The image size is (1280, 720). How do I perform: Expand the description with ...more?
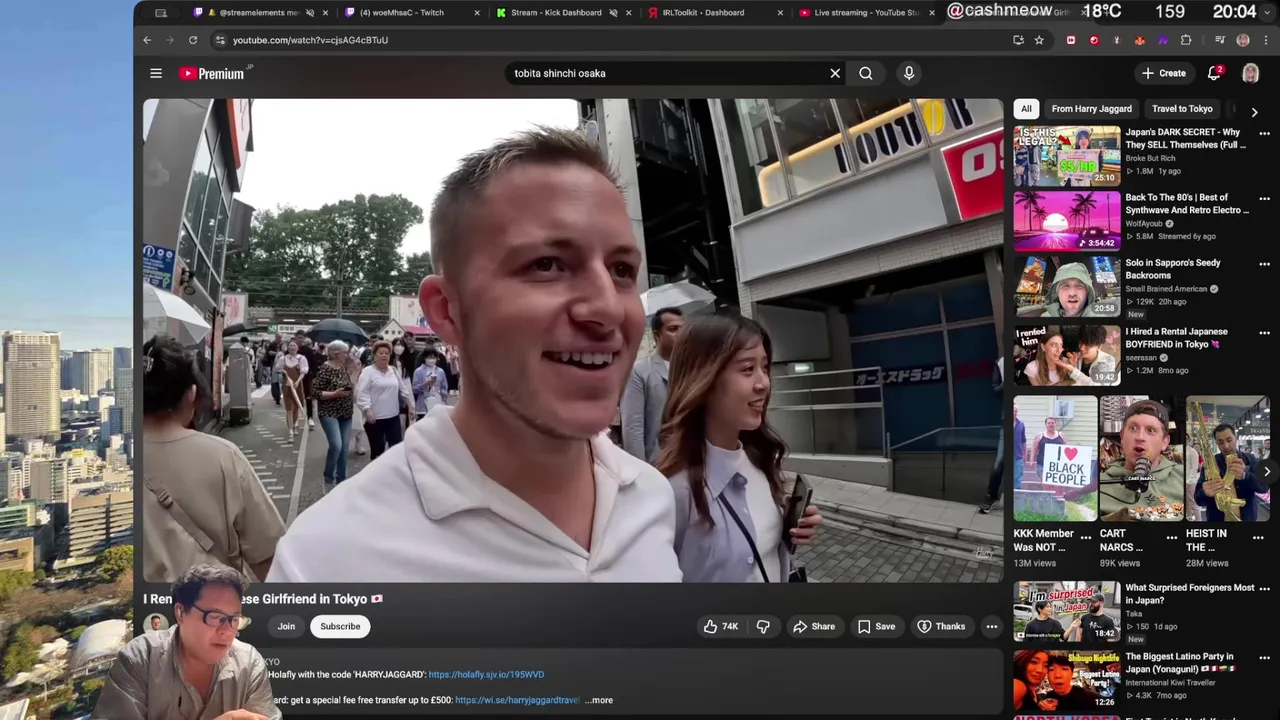click(x=599, y=700)
